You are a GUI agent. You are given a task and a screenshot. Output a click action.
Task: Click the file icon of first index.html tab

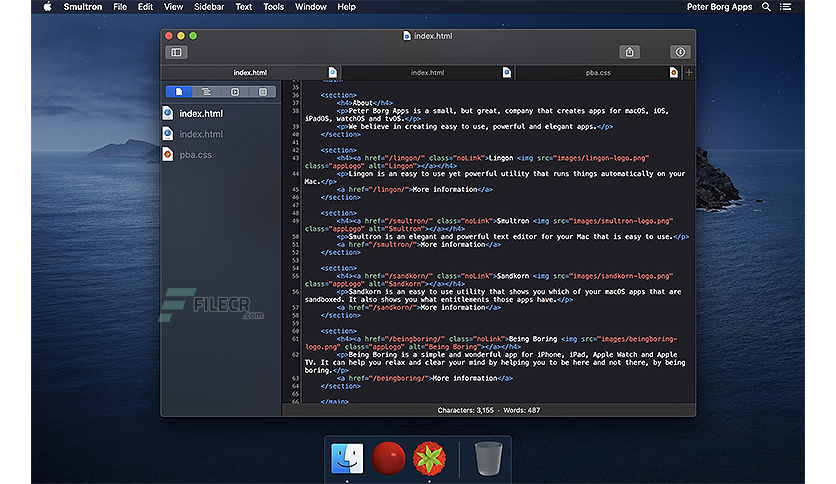point(333,72)
